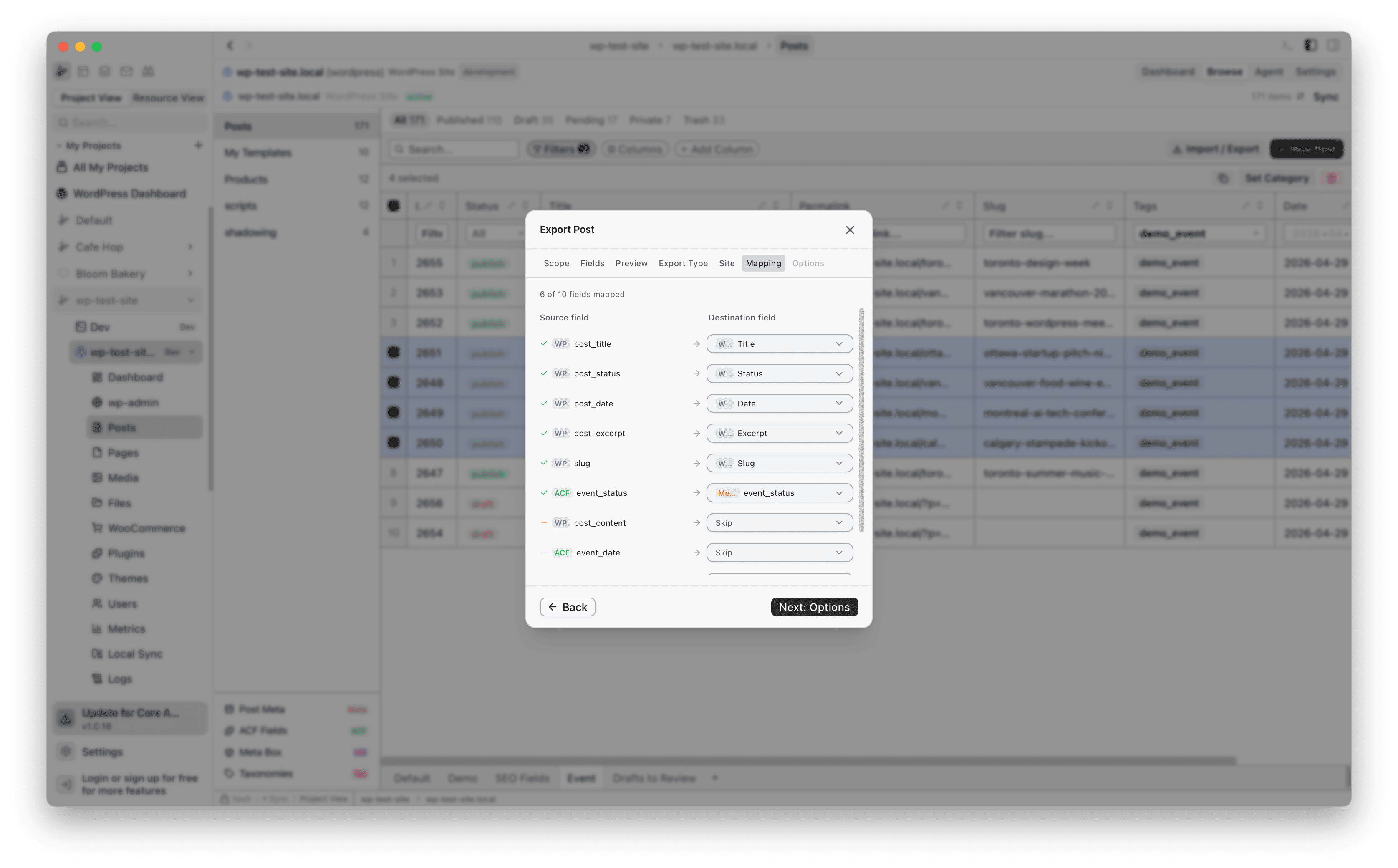Image resolution: width=1398 pixels, height=868 pixels.
Task: Go to the Scope step tab
Action: (x=556, y=263)
